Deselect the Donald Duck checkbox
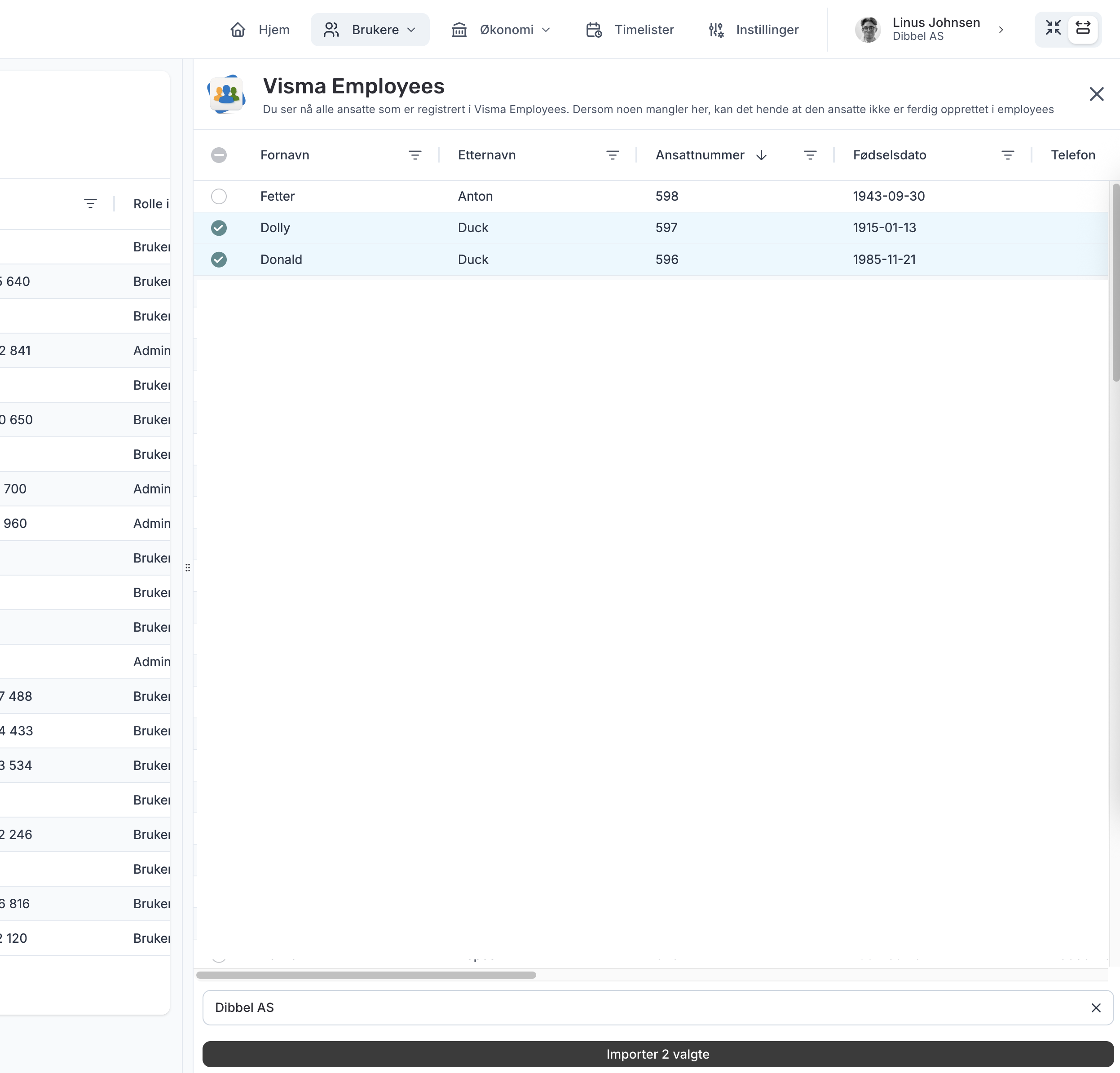Screen dimensions: 1120x1073 click(219, 259)
